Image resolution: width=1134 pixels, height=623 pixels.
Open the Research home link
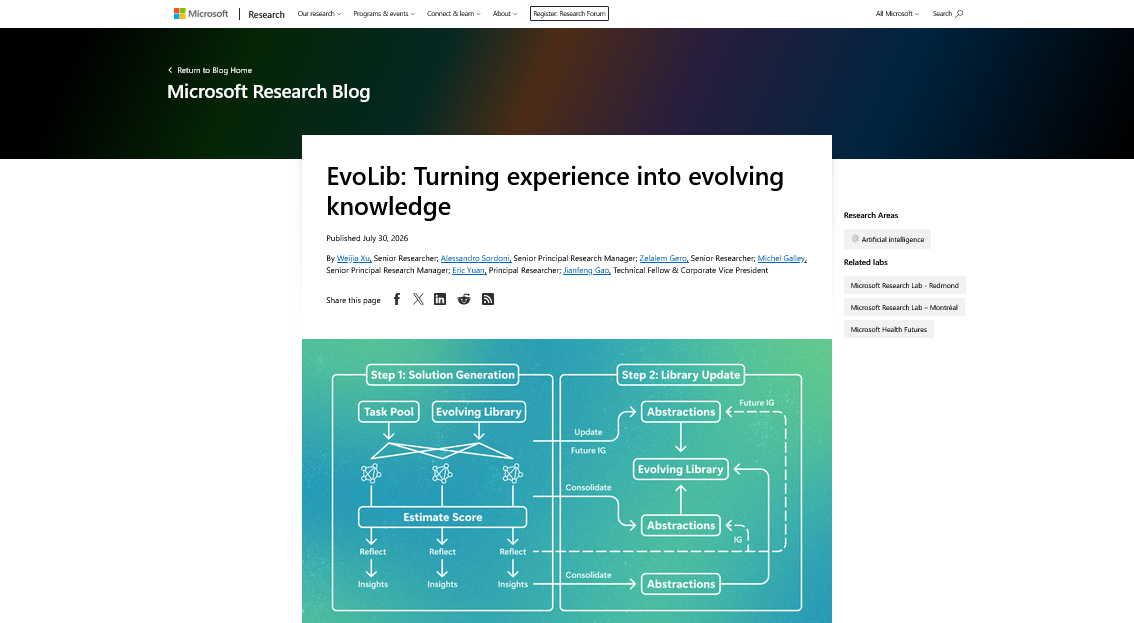click(x=266, y=14)
